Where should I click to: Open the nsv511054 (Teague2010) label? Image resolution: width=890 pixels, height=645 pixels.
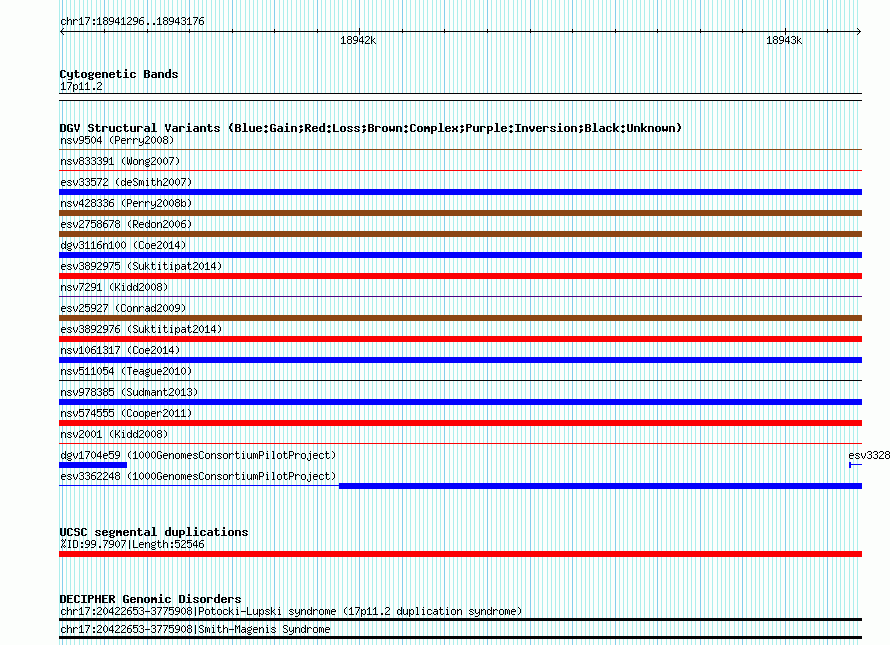[126, 371]
